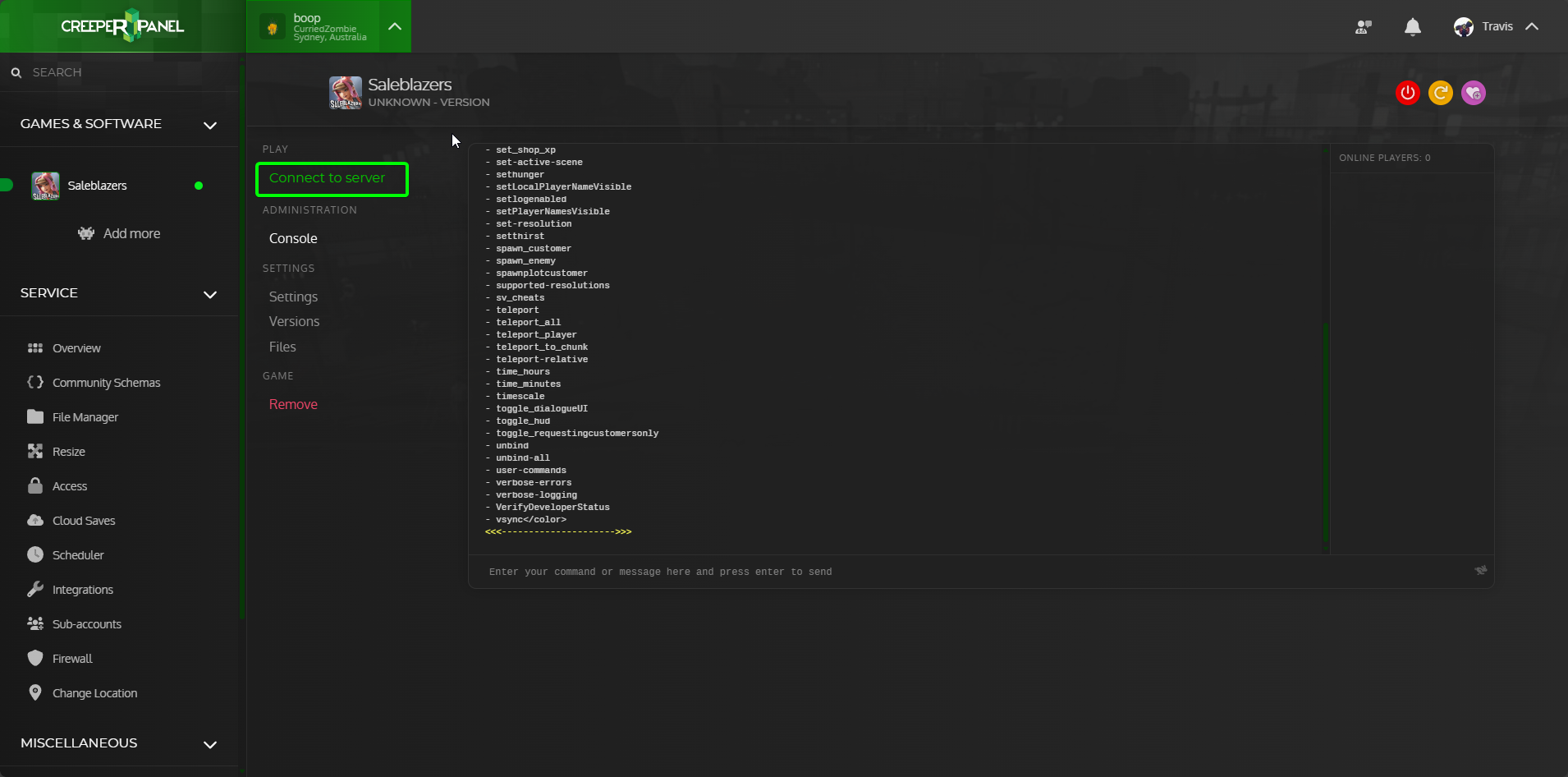Click 'VerifyDeveloperStatus' console line
Screen dimensions: 1568x777
pyautogui.click(x=552, y=508)
